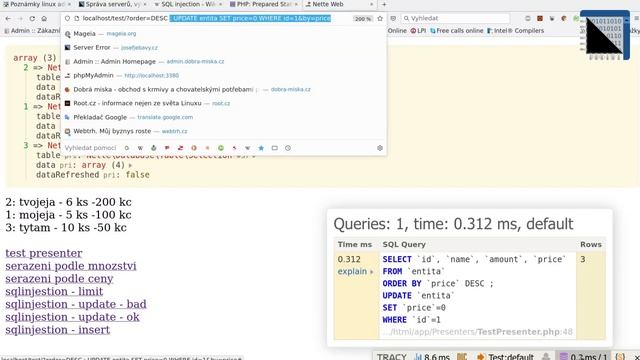Open LPI bookmark
The image size is (640, 360).
point(418,31)
